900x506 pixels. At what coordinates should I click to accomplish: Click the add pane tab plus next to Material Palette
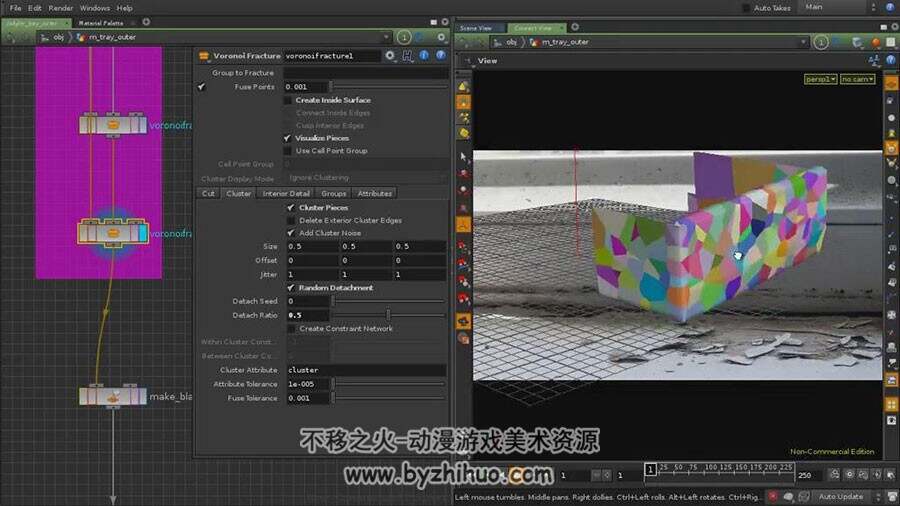pyautogui.click(x=146, y=22)
